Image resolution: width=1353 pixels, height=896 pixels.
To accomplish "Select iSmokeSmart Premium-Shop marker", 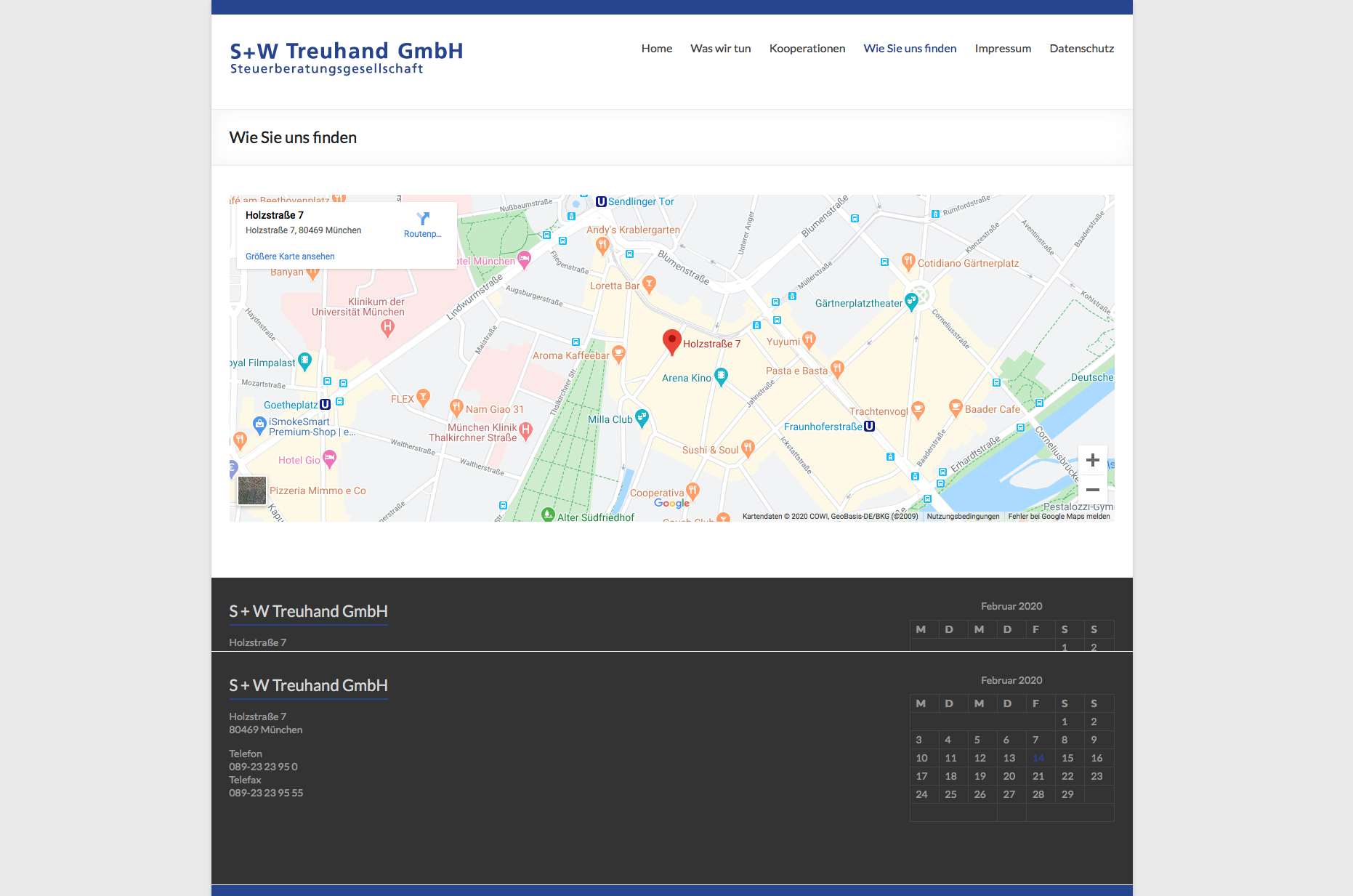I will pyautogui.click(x=259, y=424).
